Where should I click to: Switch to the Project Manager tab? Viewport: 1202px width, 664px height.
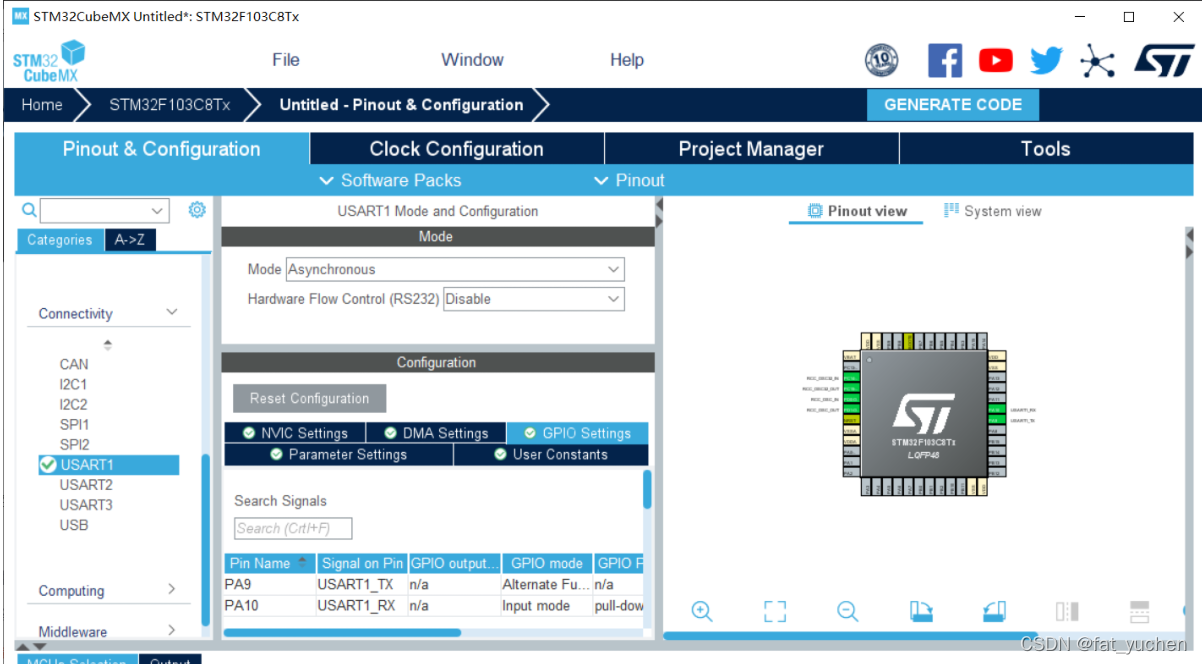(x=751, y=149)
